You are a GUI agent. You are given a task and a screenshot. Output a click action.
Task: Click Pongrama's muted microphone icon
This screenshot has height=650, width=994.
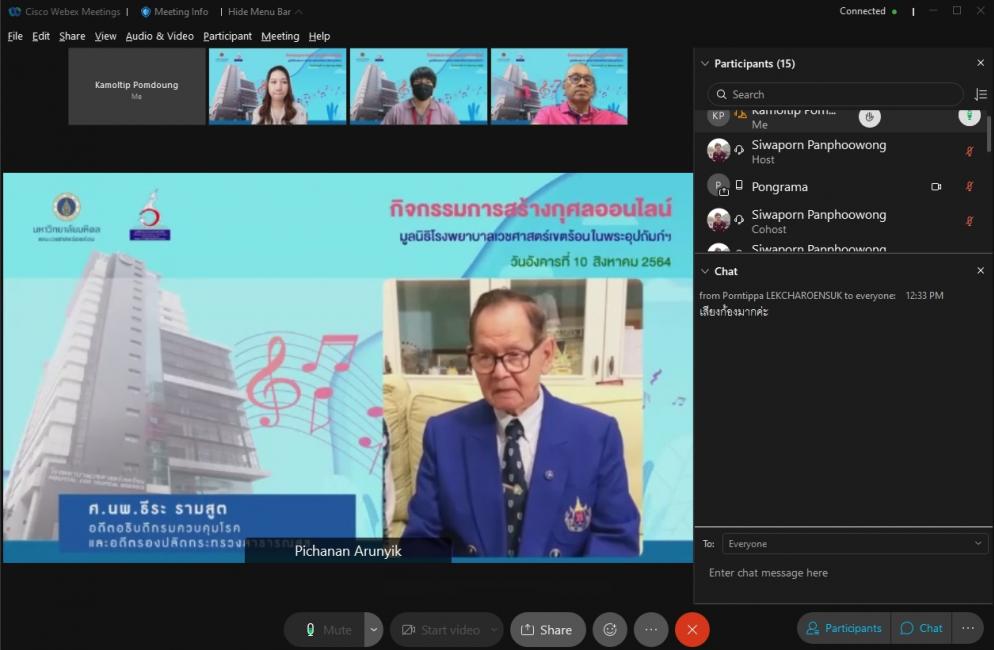[969, 186]
